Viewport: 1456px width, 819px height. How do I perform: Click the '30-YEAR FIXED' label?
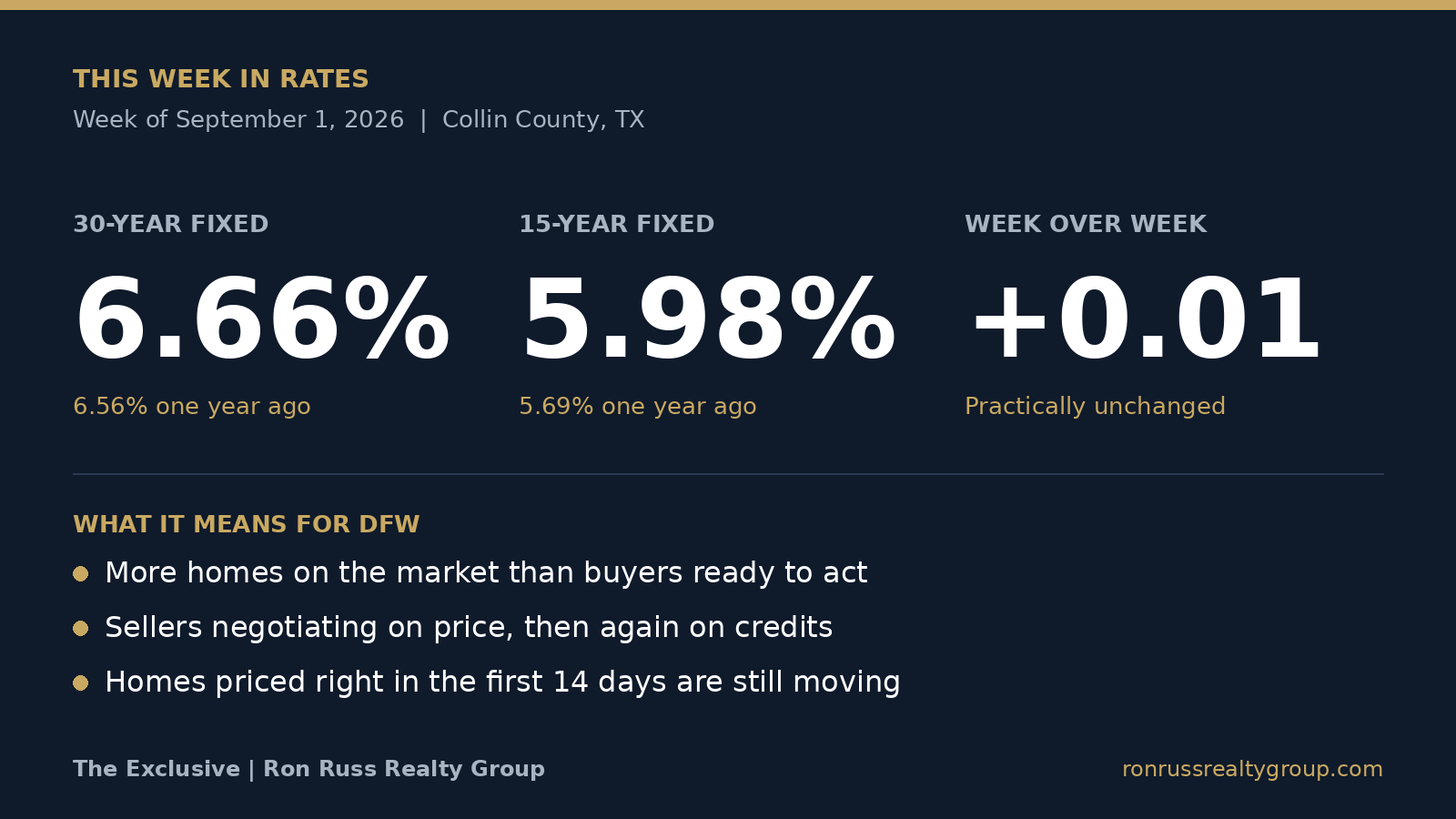171,225
